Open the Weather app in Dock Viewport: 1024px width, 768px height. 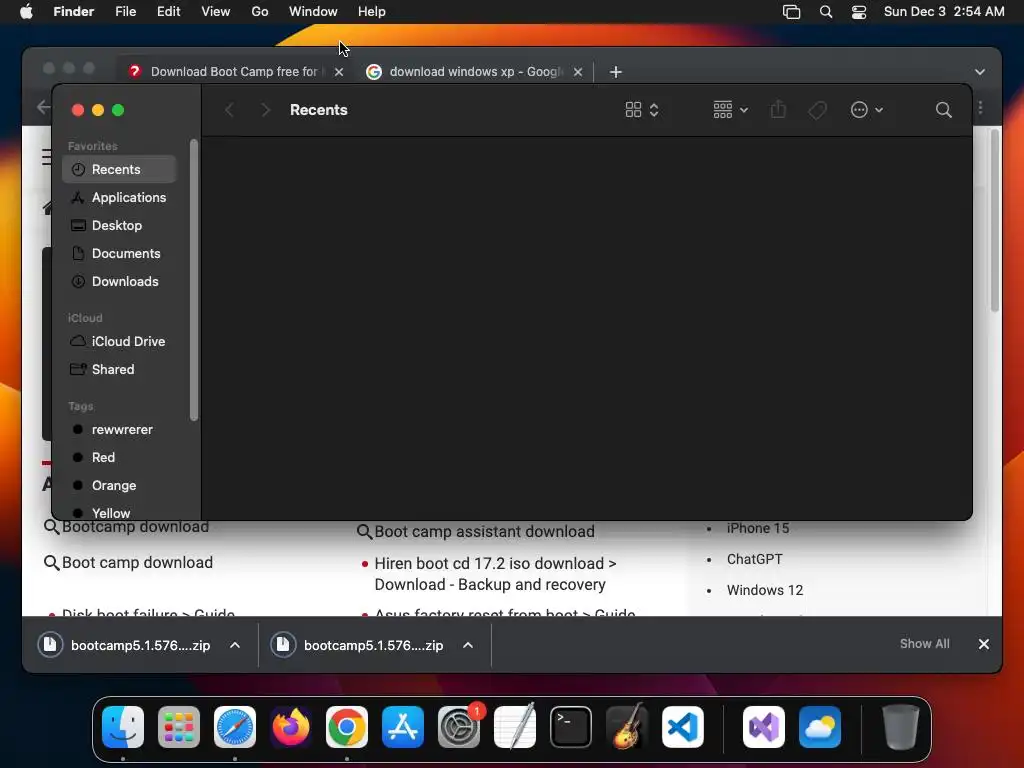(820, 727)
